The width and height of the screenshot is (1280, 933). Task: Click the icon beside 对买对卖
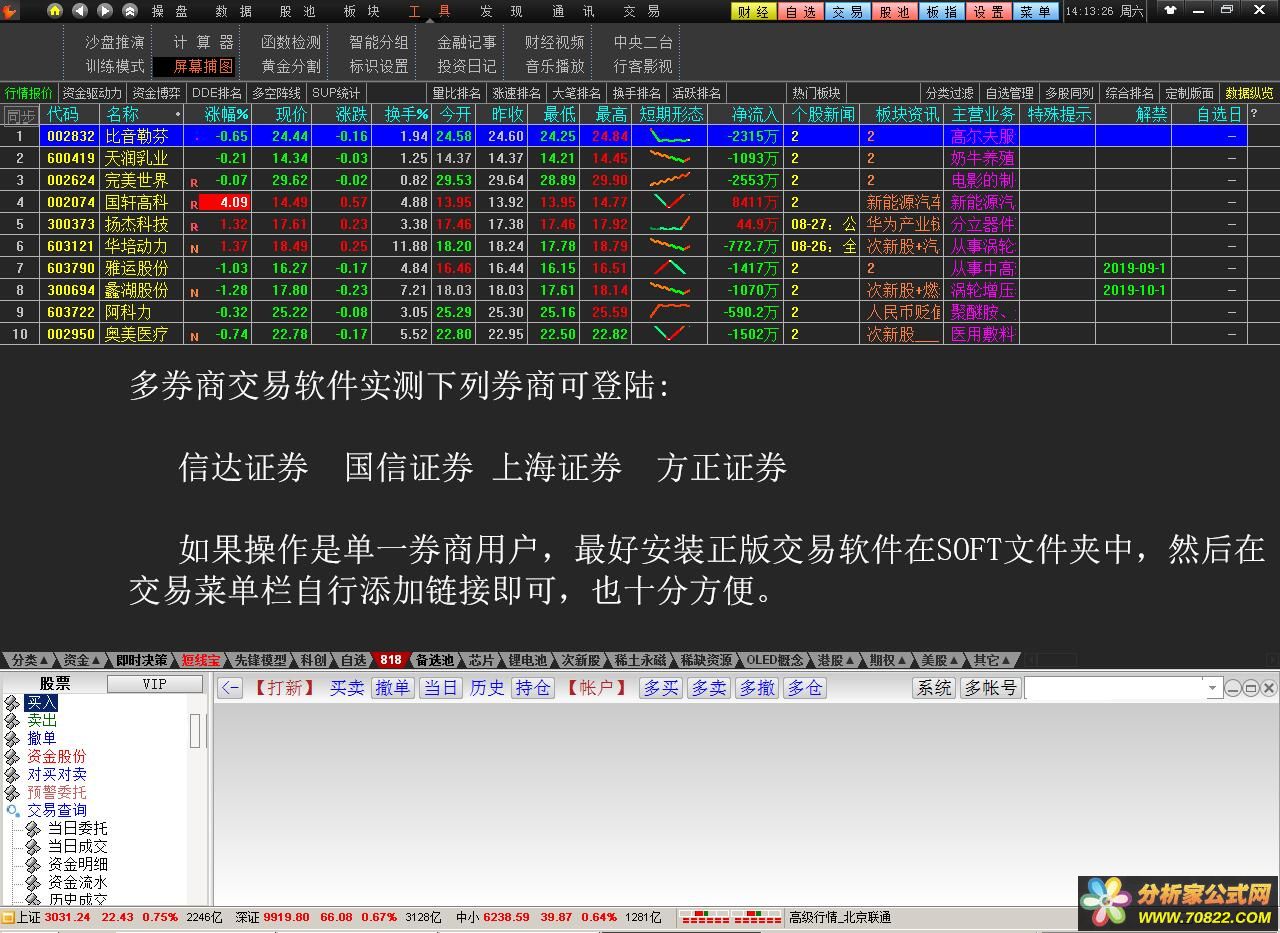(13, 775)
